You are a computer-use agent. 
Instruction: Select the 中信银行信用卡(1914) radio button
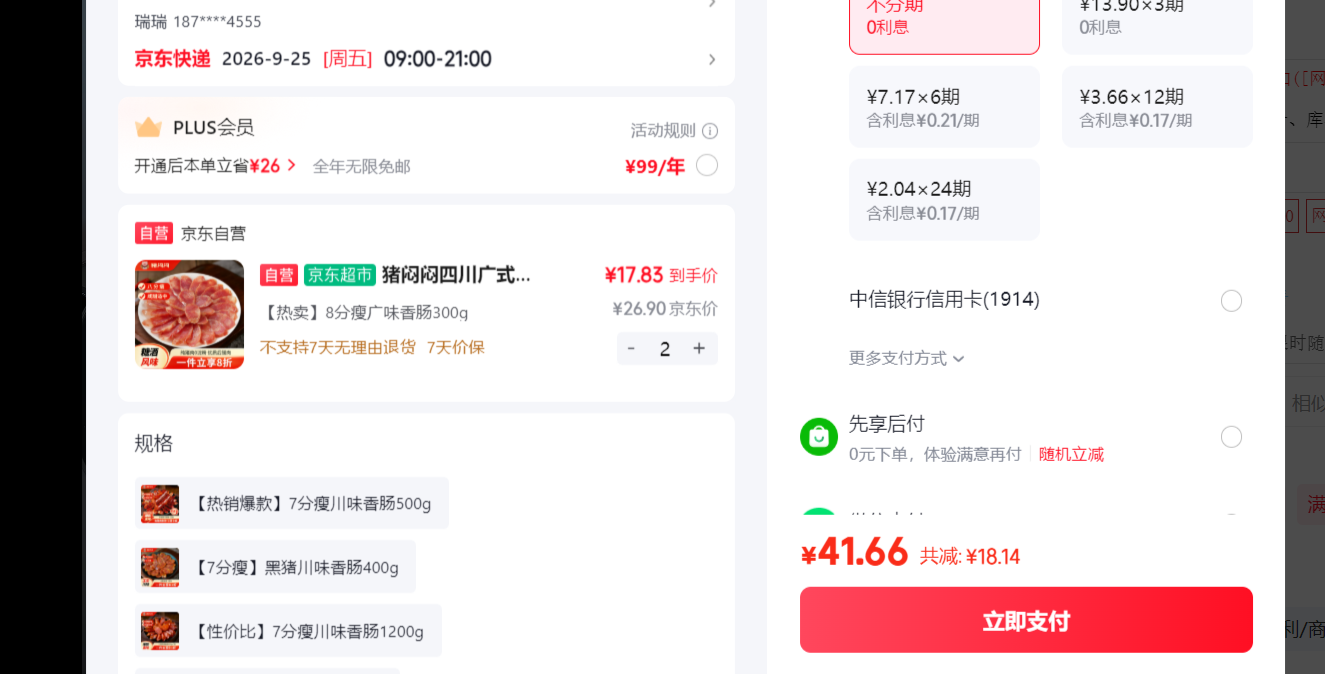(1231, 301)
